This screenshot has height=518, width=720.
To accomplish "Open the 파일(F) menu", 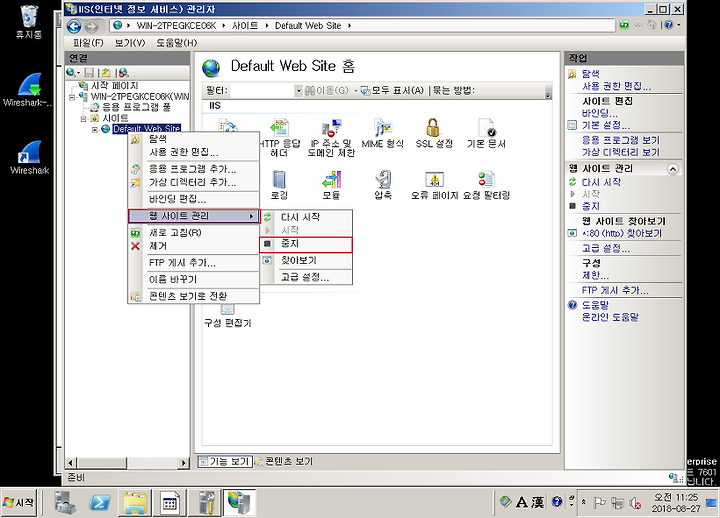I will tap(88, 43).
